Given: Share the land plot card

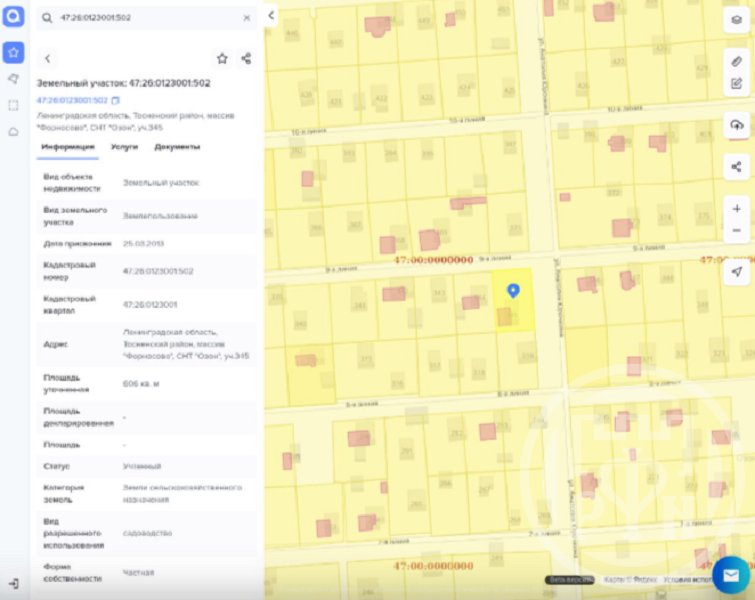Looking at the screenshot, I should pos(246,59).
